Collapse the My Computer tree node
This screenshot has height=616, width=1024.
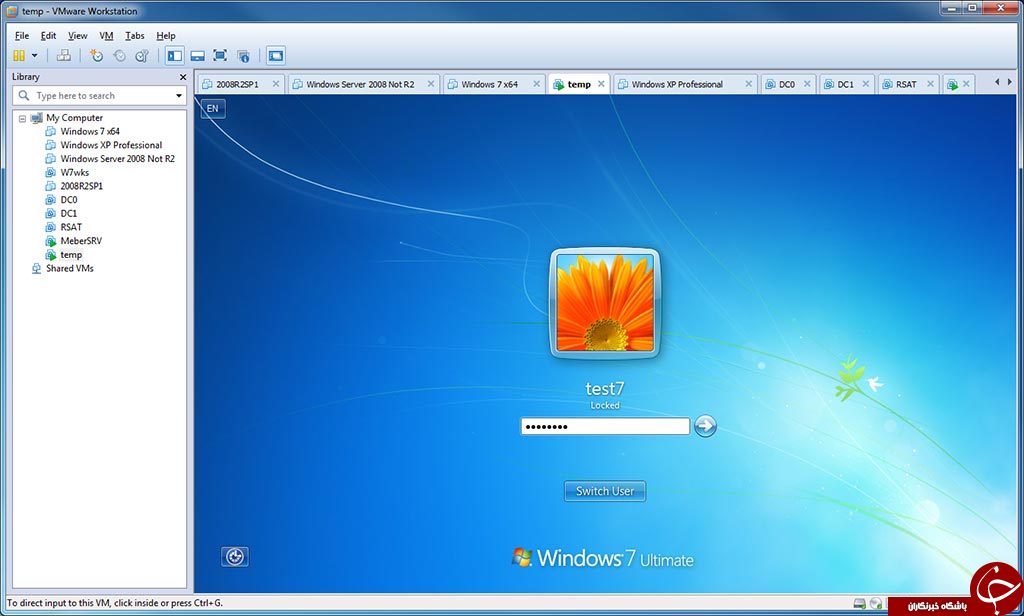[22, 119]
